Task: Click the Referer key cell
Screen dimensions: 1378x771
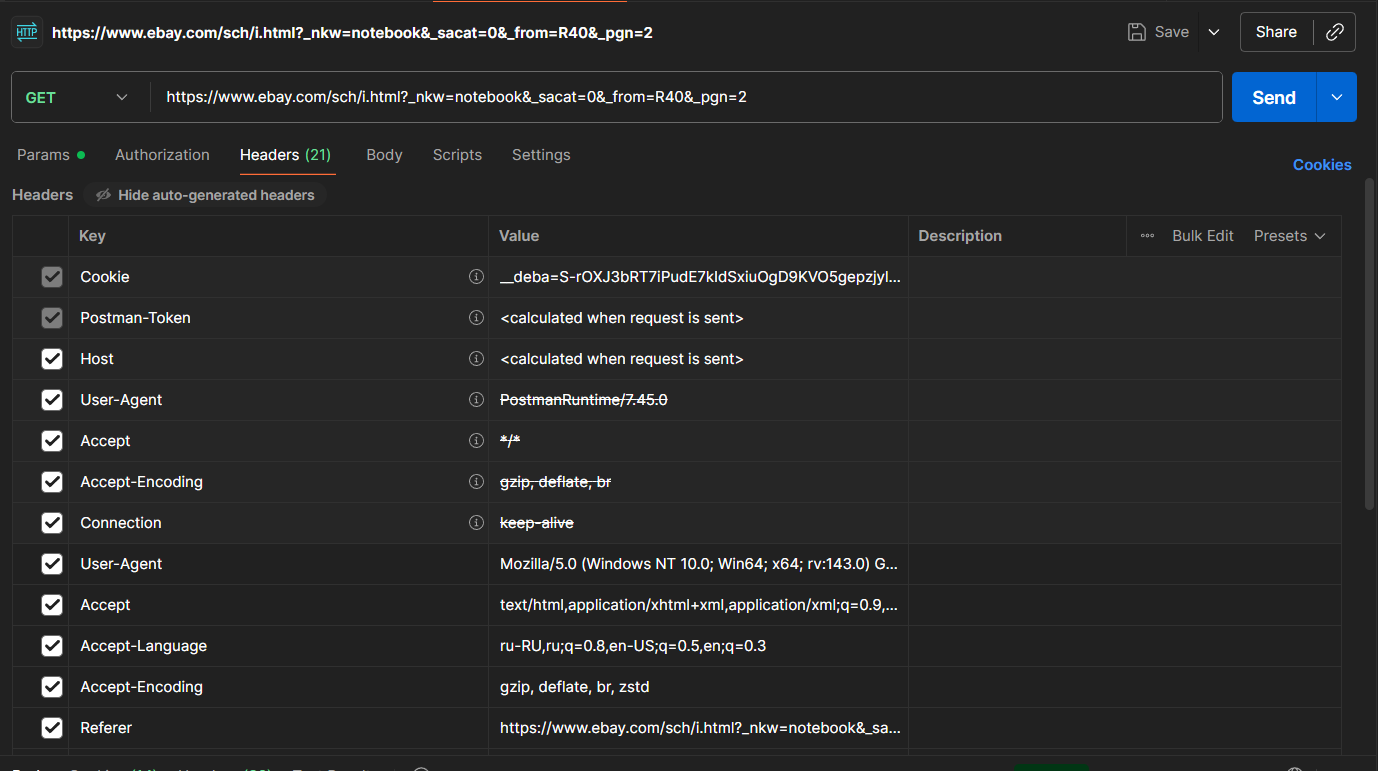Action: click(x=279, y=728)
